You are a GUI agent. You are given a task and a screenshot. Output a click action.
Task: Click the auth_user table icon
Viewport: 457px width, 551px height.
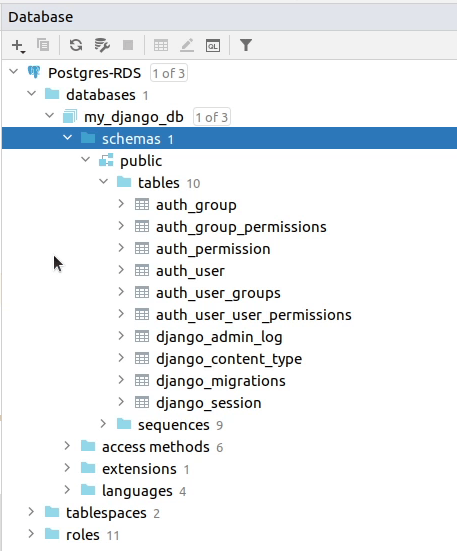point(142,270)
